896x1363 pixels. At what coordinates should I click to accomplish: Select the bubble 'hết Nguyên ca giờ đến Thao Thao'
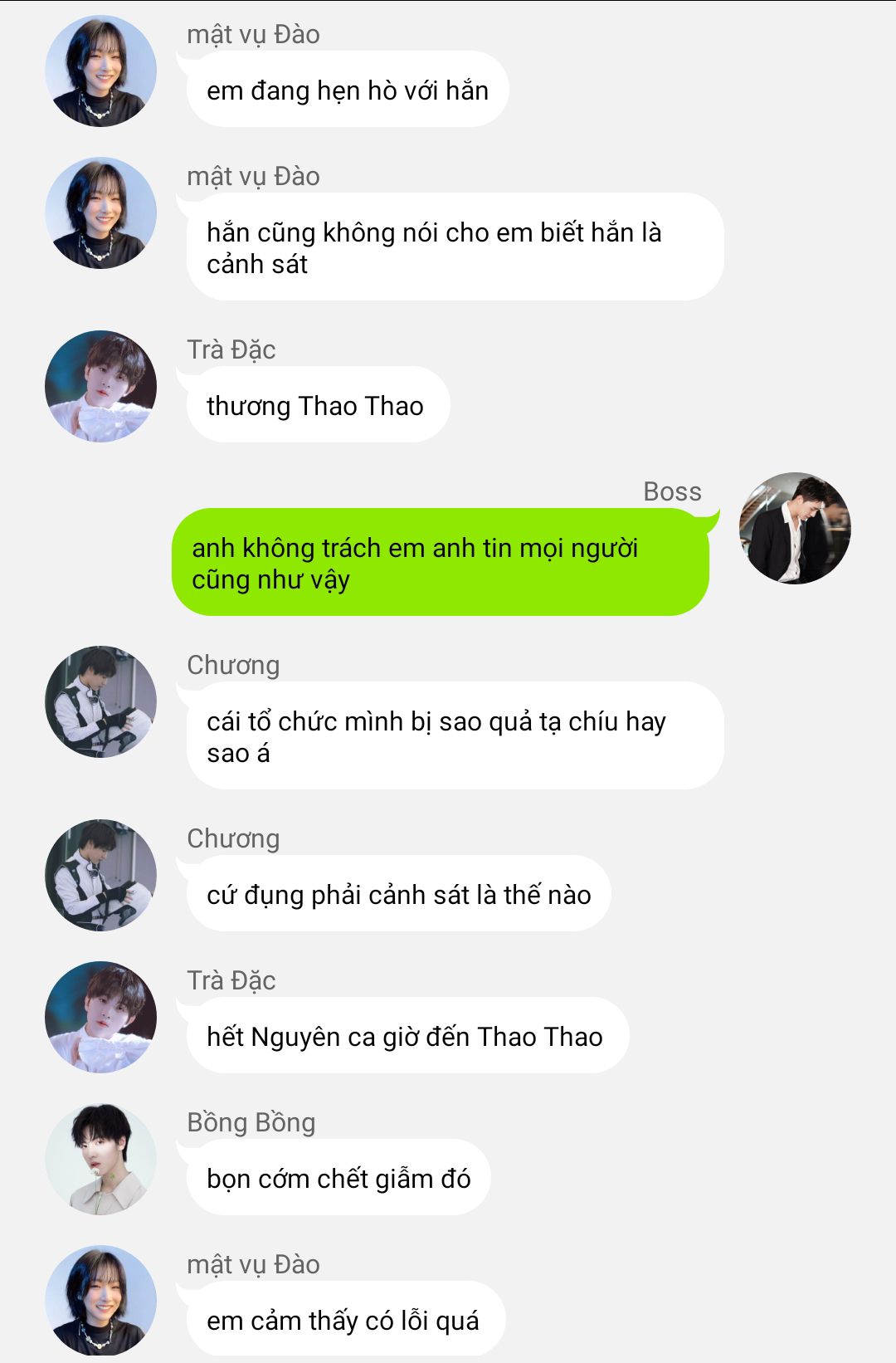(407, 1036)
